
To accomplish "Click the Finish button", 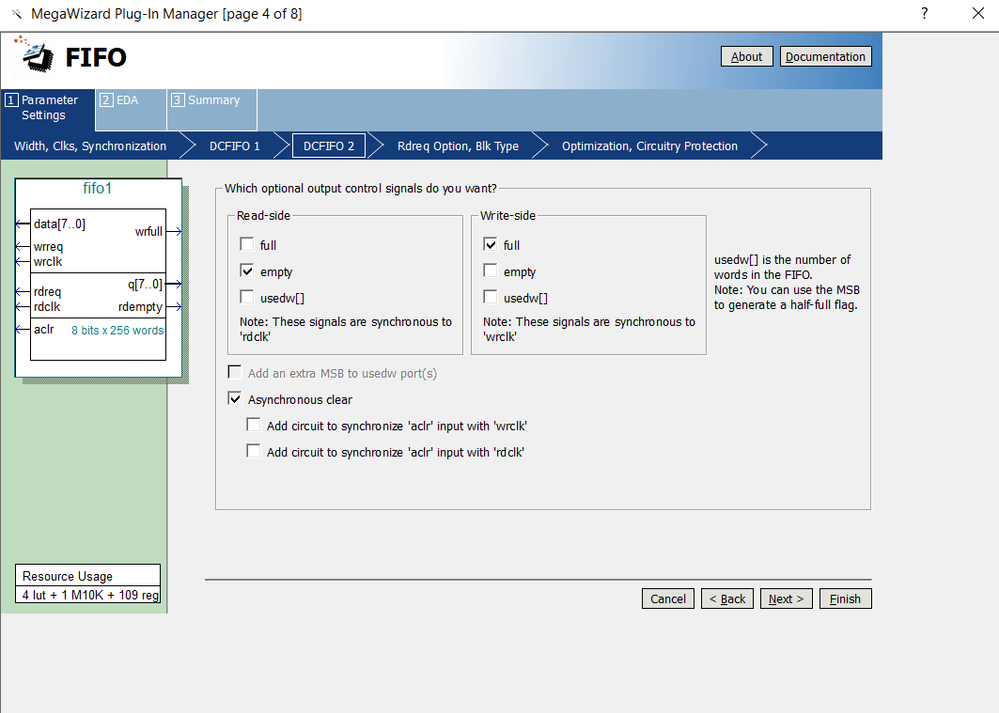I will [845, 599].
